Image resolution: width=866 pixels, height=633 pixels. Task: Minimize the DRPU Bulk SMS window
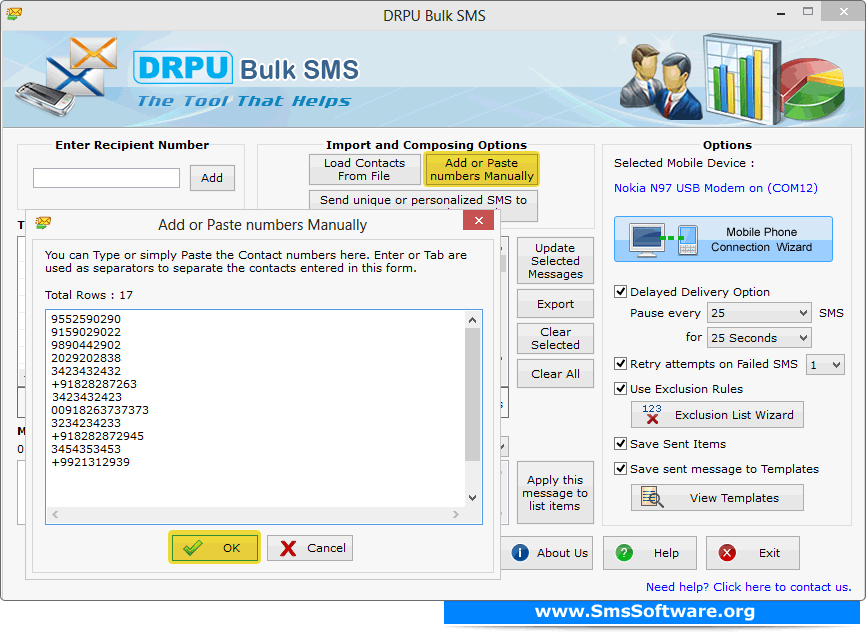point(781,13)
